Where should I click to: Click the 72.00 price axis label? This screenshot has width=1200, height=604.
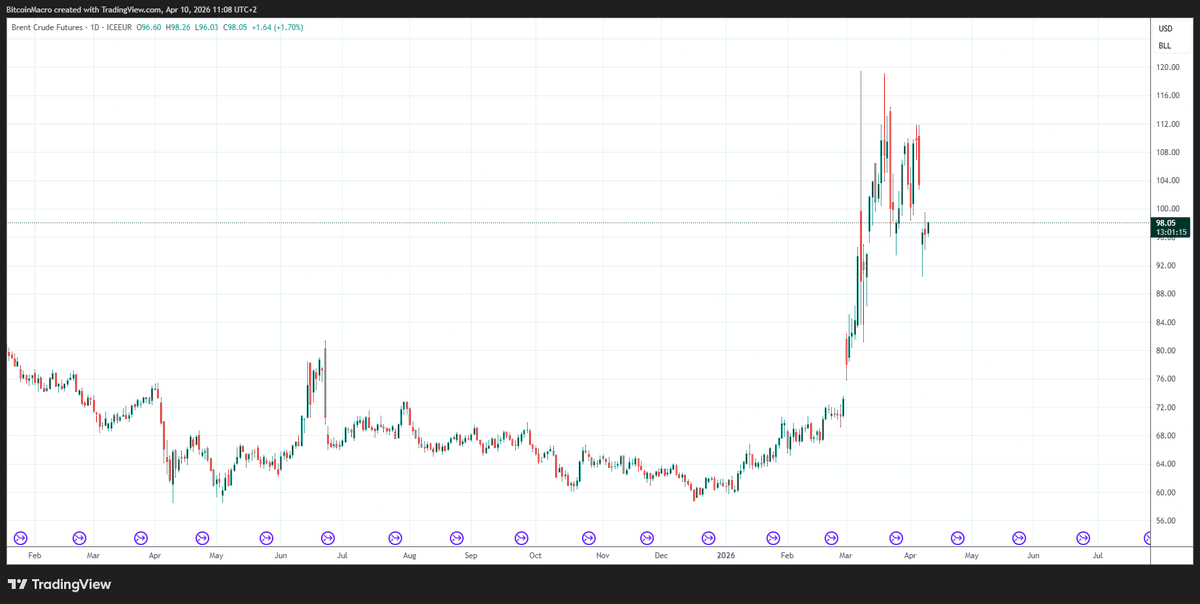pyautogui.click(x=1166, y=408)
